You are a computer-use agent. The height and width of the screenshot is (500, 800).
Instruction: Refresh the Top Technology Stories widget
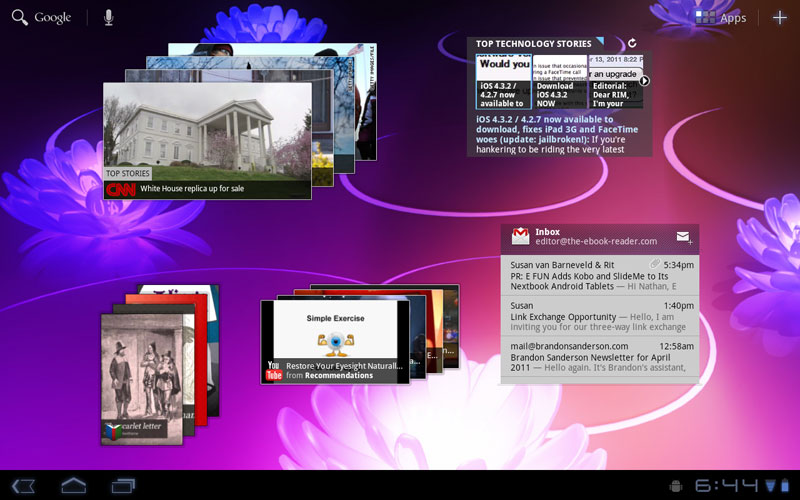click(x=632, y=43)
